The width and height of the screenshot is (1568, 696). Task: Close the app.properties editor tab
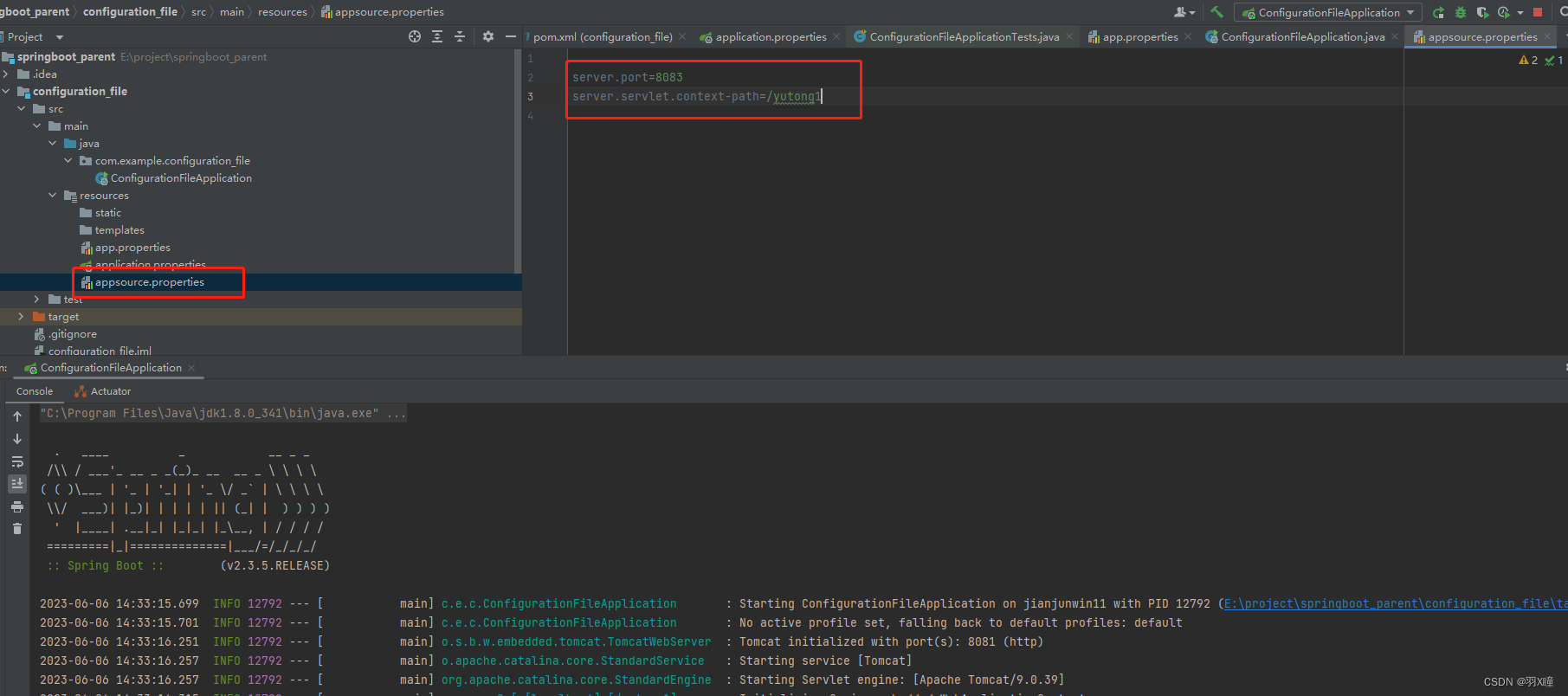(1188, 36)
